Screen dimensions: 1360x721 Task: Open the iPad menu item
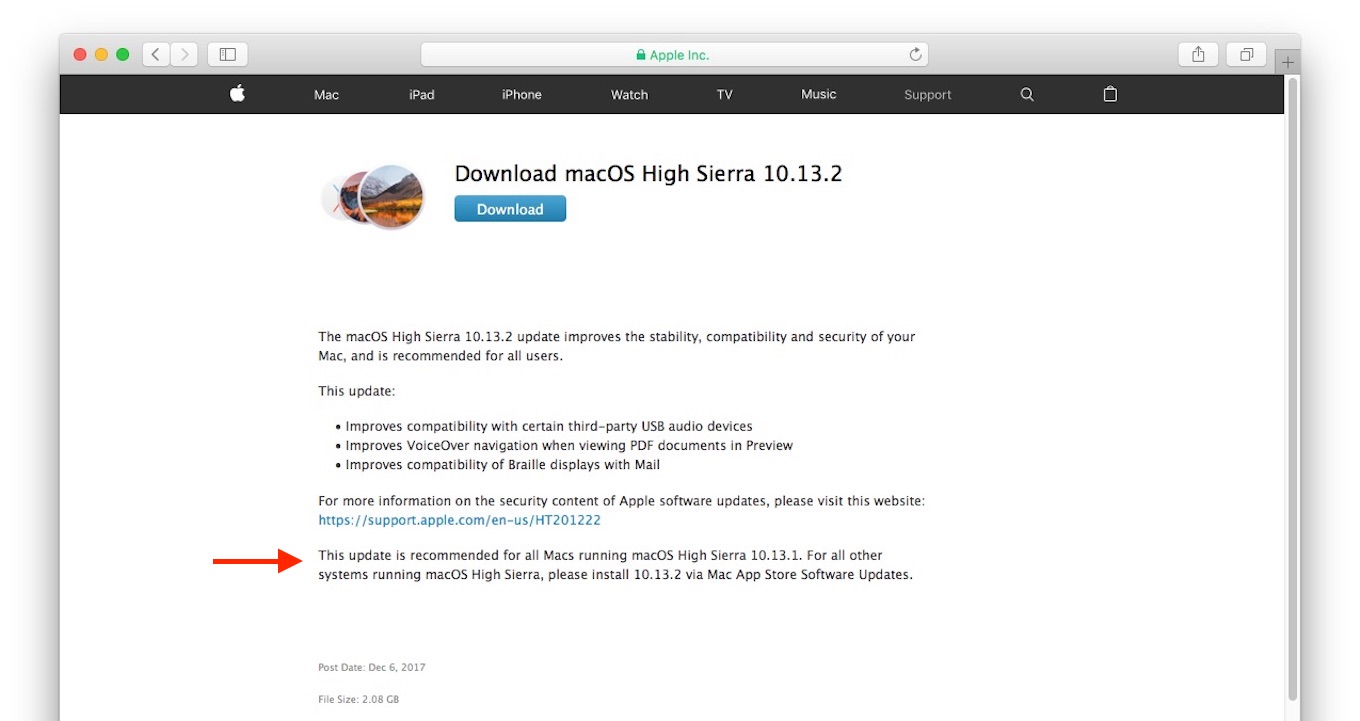click(422, 95)
